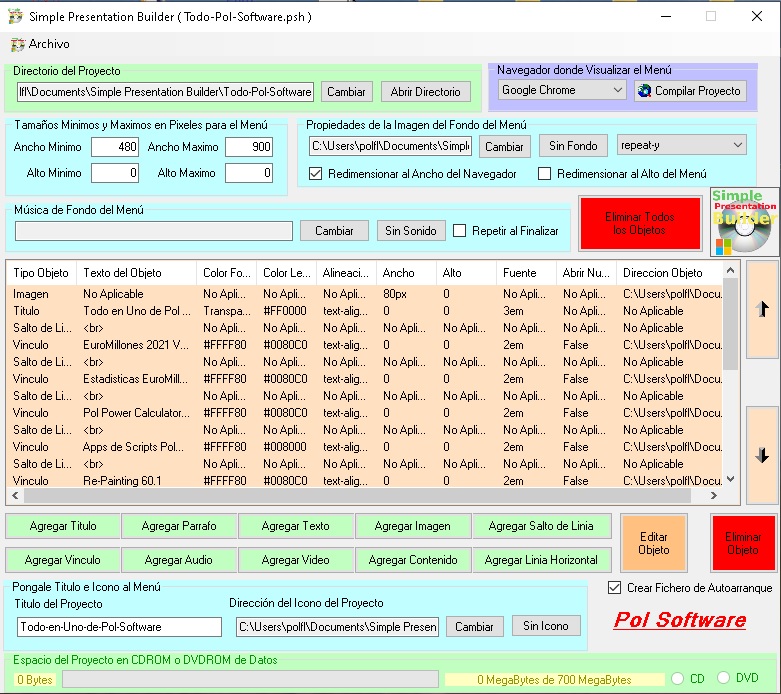Click the Fuente column header
Viewport: 781px width, 694px height.
coord(520,273)
